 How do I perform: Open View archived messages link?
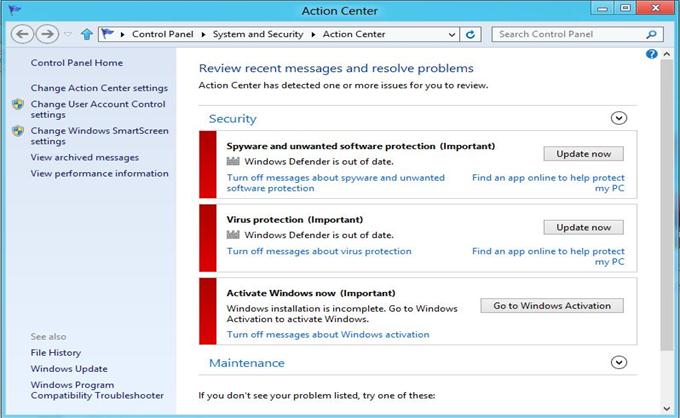point(85,157)
